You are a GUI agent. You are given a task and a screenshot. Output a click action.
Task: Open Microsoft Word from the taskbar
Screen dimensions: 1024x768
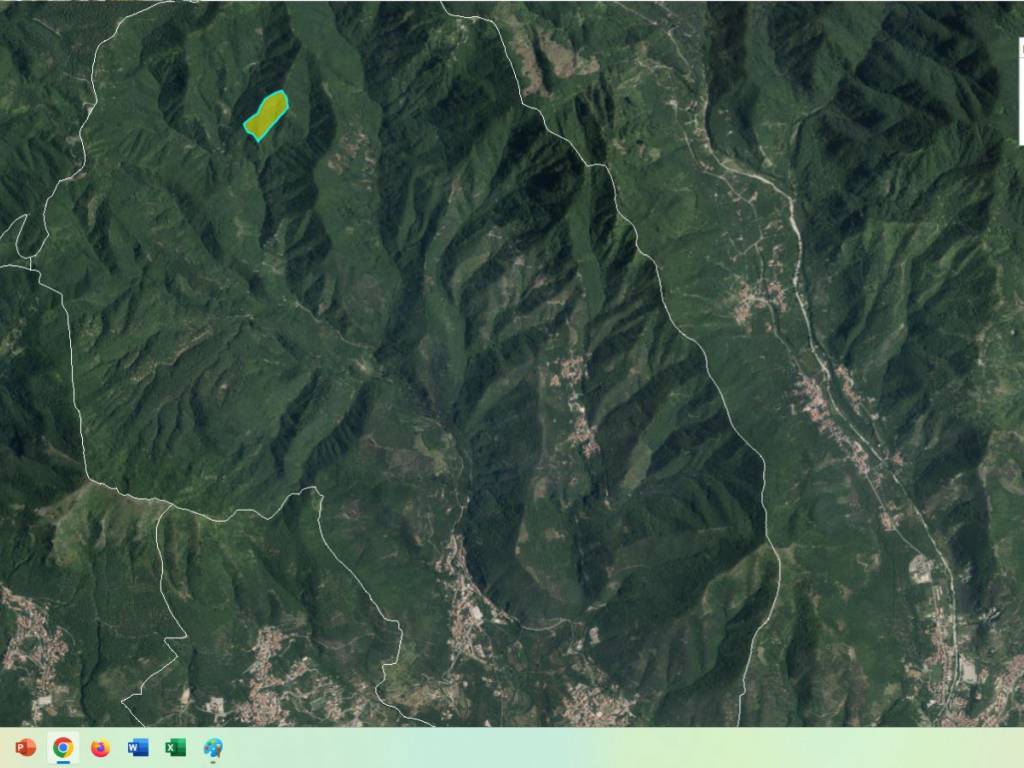[138, 748]
